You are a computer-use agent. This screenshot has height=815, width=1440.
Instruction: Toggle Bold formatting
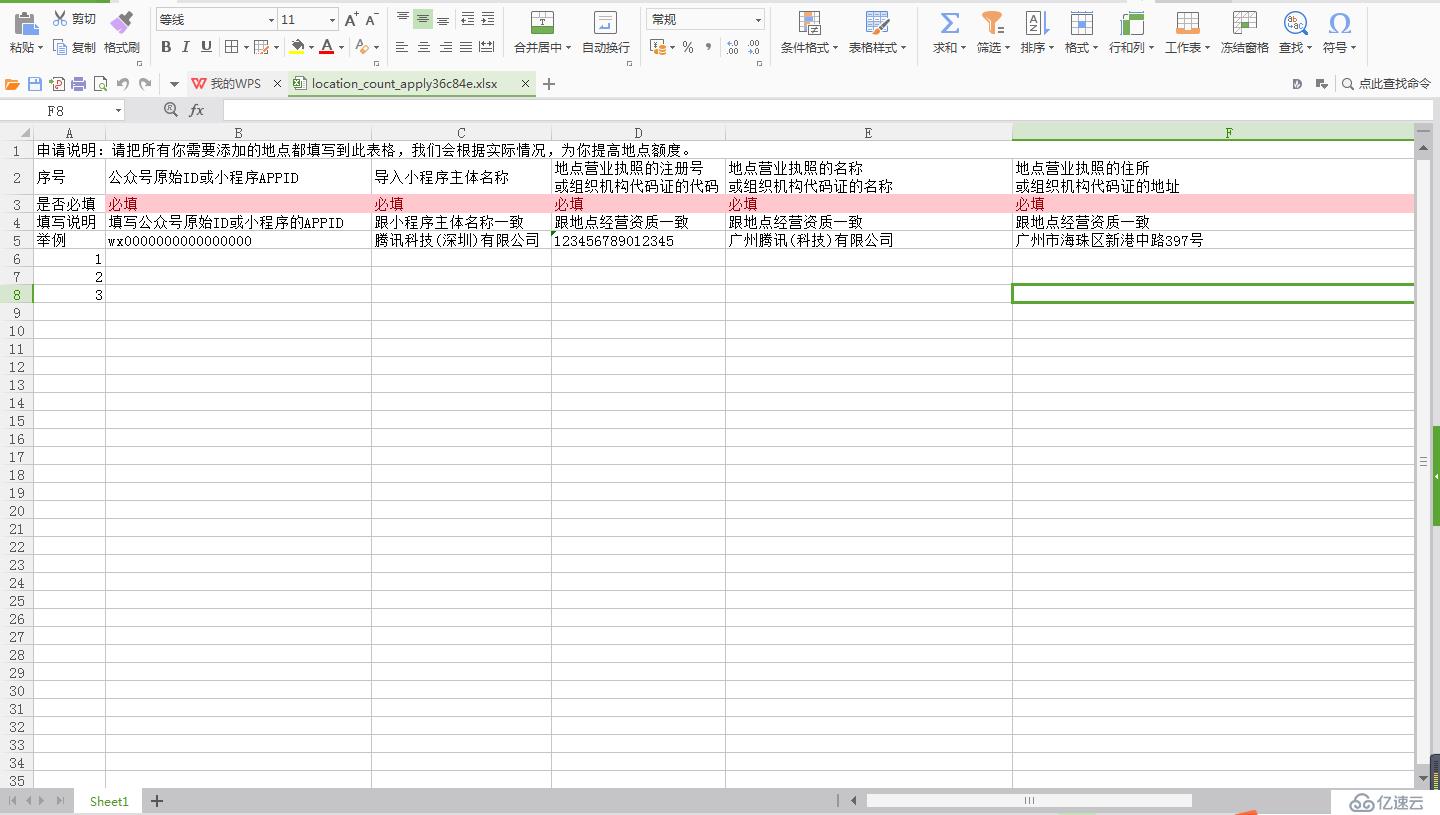tap(166, 47)
